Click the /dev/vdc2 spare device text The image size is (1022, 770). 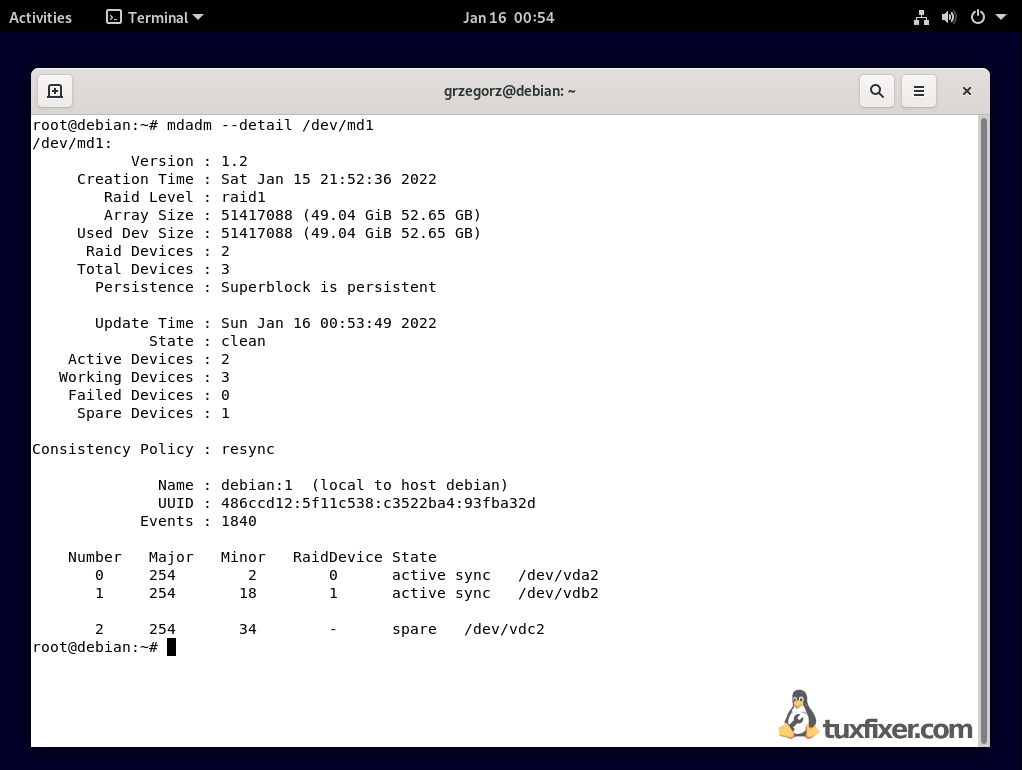point(504,629)
